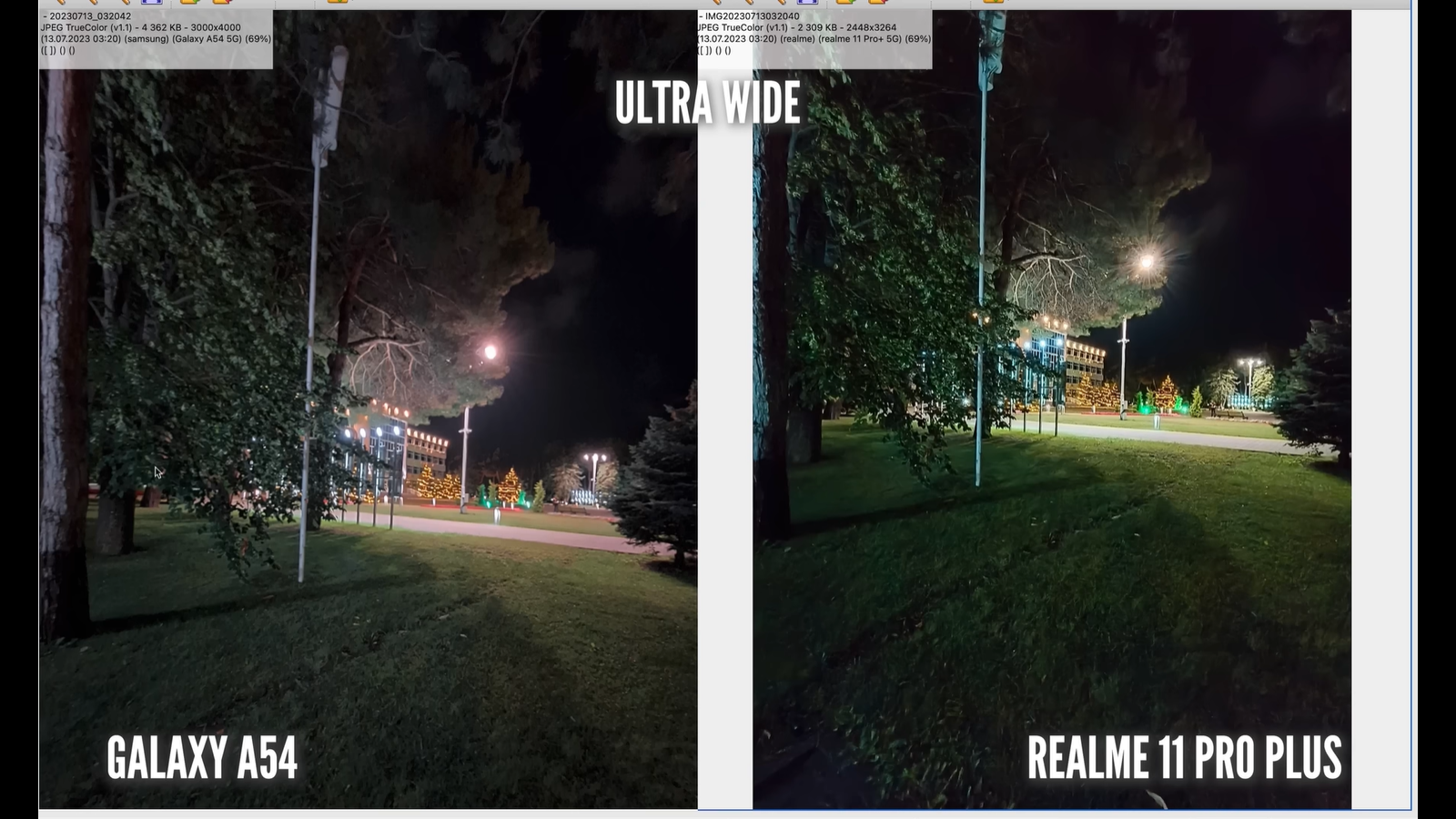The height and width of the screenshot is (819, 1456).
Task: Click the left info line mentioning Galaxy A54 5G
Action: pyautogui.click(x=156, y=39)
